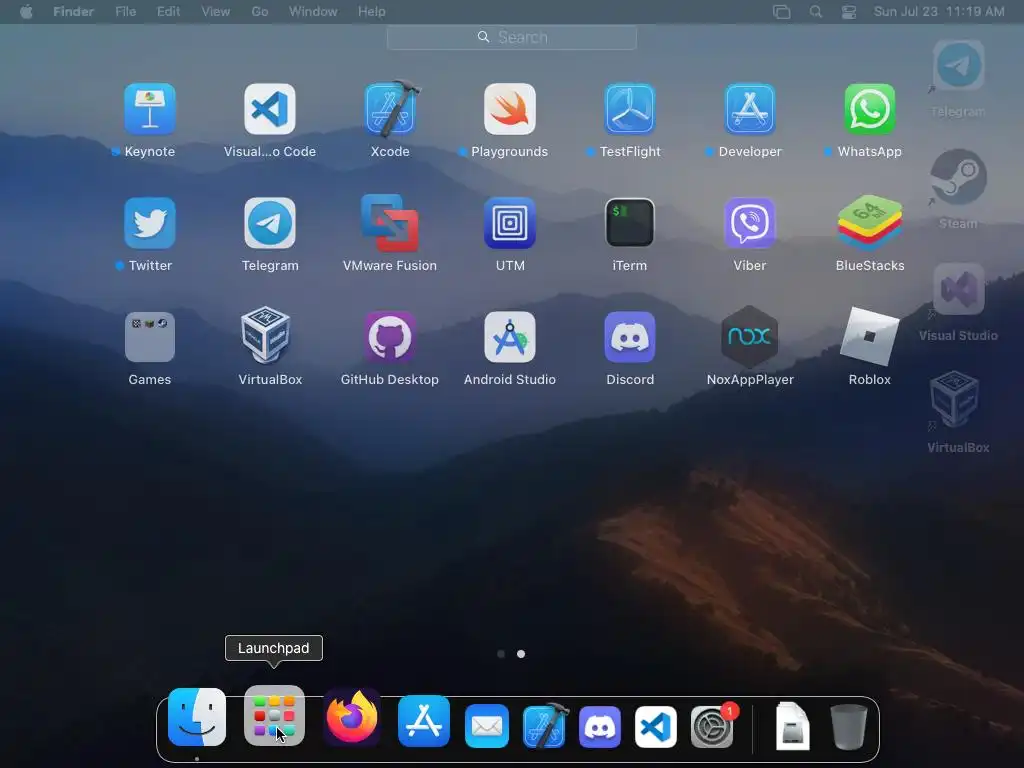Open the Window menu
This screenshot has height=768, width=1024.
coord(313,12)
